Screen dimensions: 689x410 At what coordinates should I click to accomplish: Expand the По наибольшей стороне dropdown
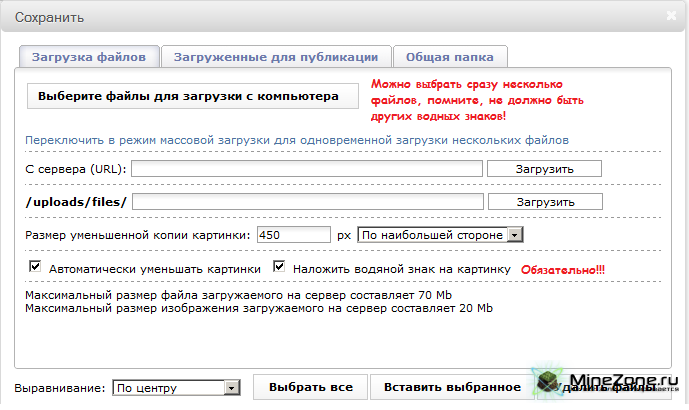coord(441,235)
